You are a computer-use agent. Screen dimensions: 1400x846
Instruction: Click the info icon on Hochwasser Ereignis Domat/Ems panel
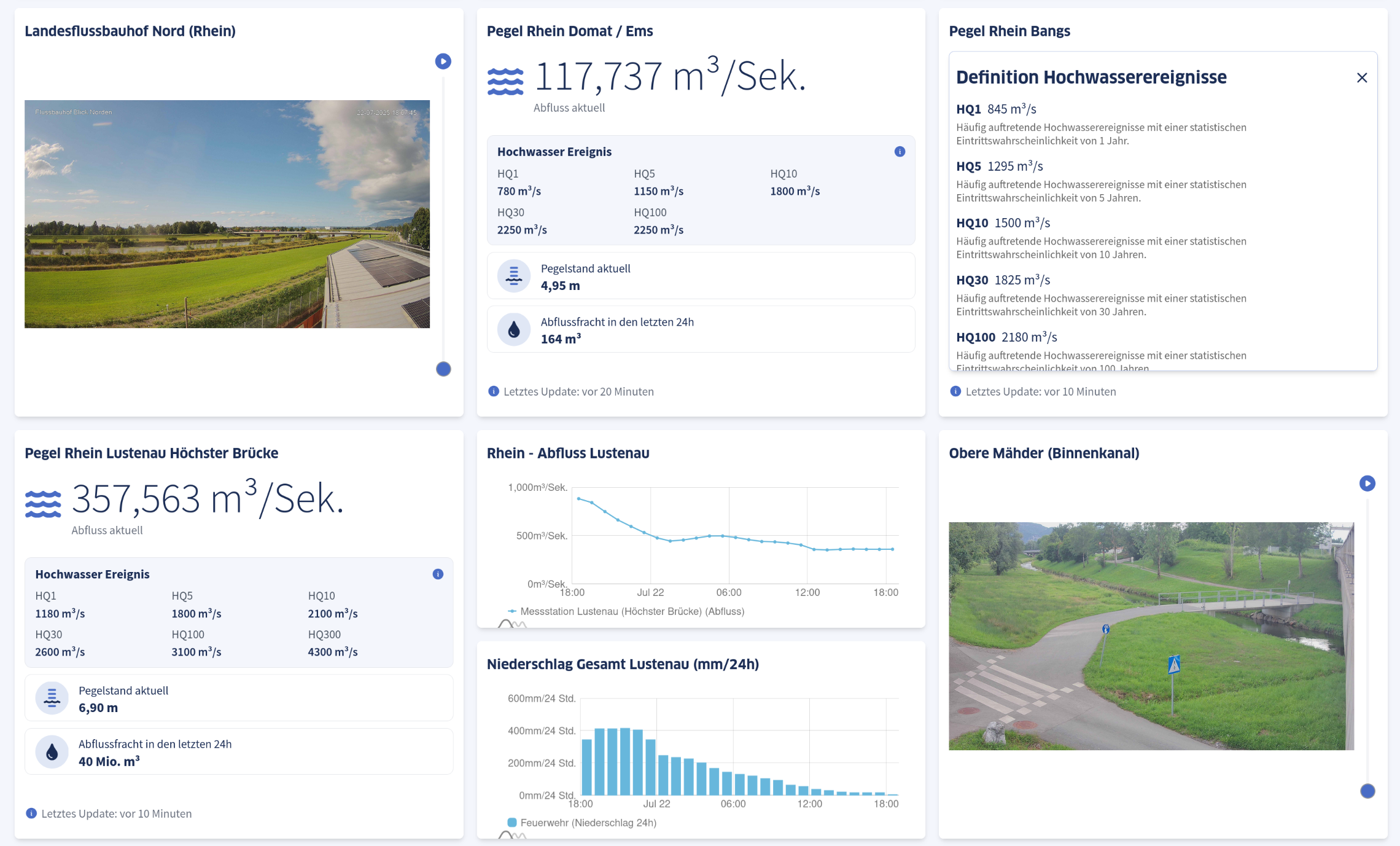point(899,151)
